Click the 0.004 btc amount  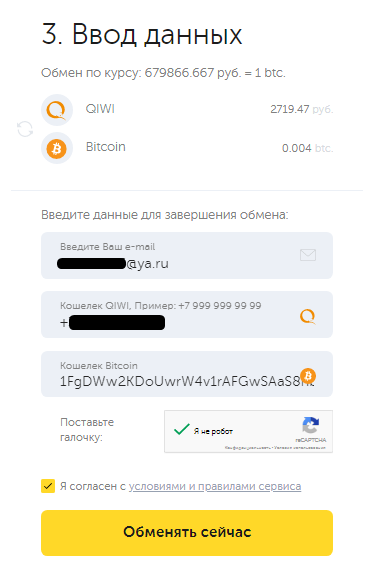point(307,148)
